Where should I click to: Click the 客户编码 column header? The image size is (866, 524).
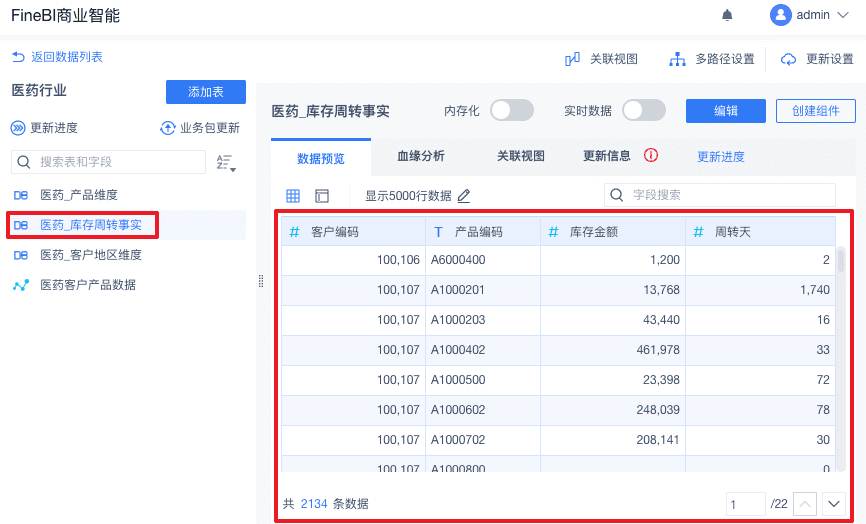(353, 231)
